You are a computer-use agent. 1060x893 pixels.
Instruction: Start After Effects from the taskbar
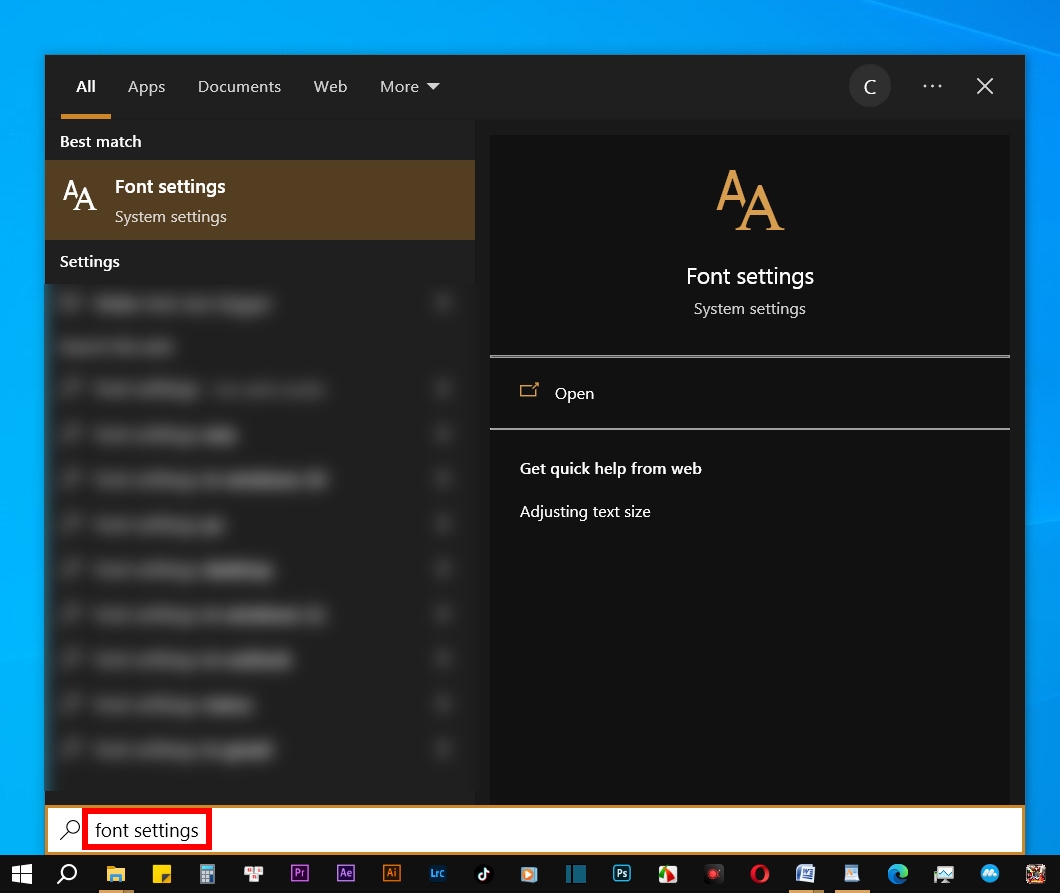[345, 873]
